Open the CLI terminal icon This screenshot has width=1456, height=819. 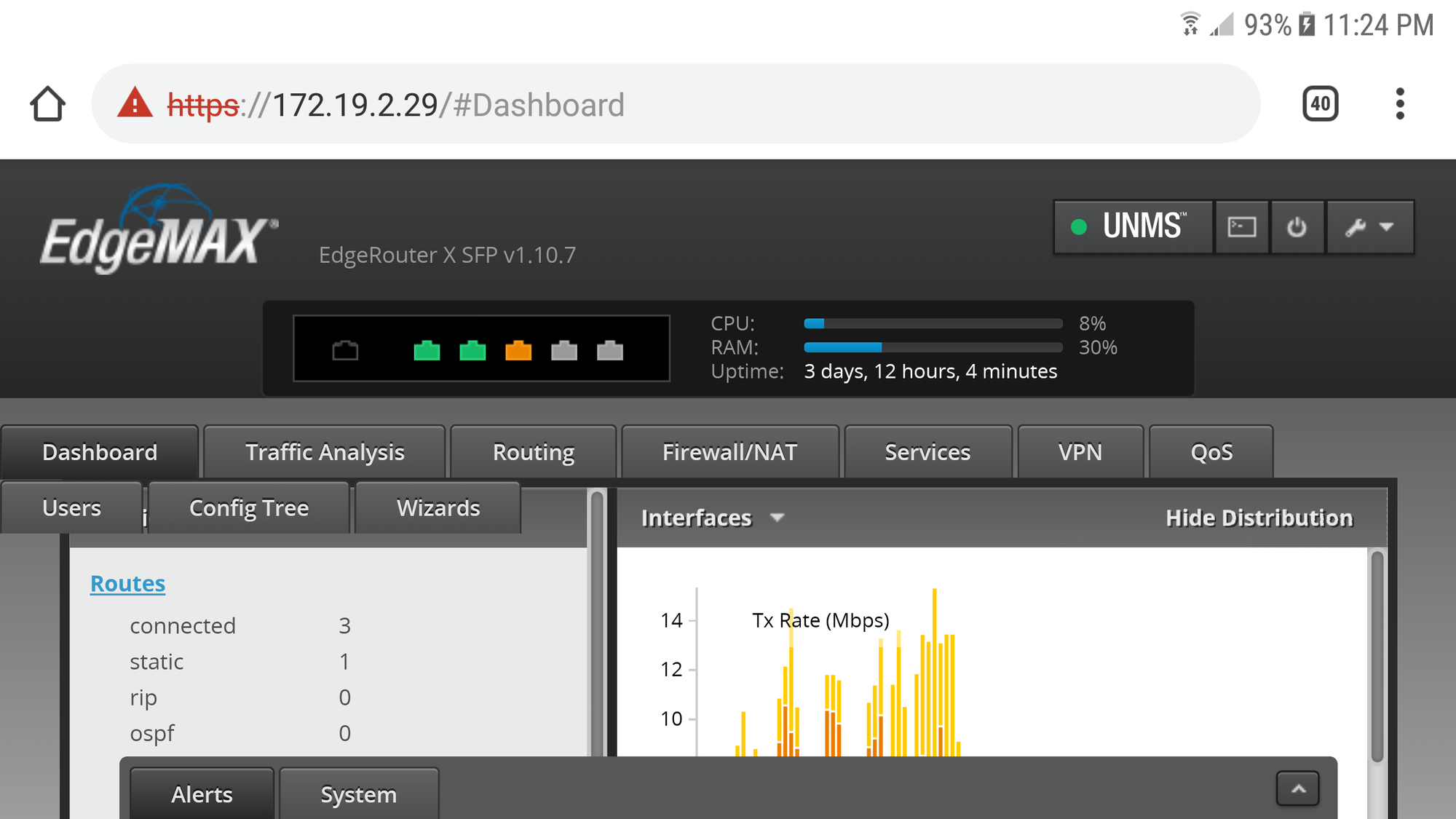(x=1241, y=227)
